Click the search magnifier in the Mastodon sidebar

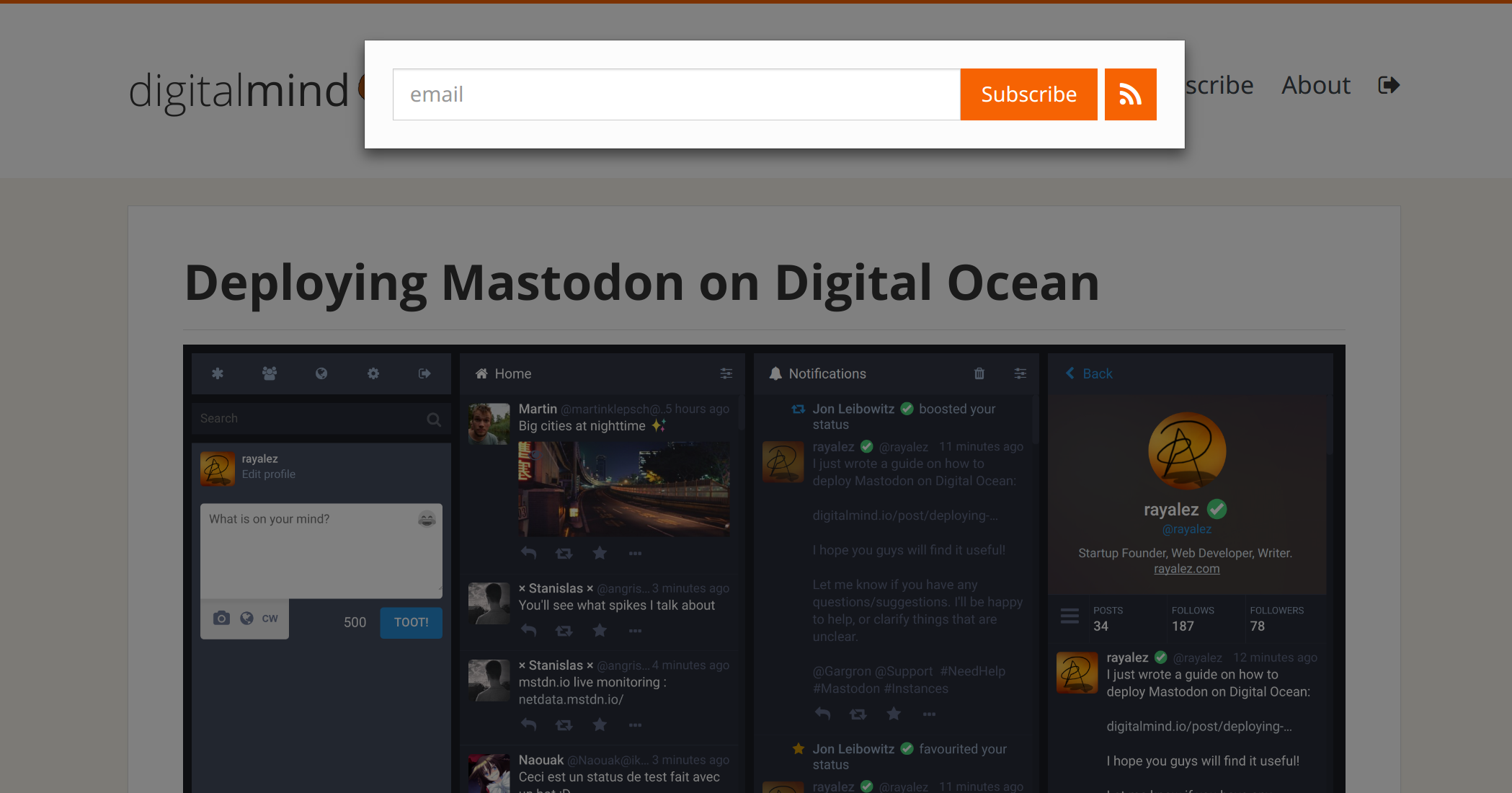coord(433,420)
